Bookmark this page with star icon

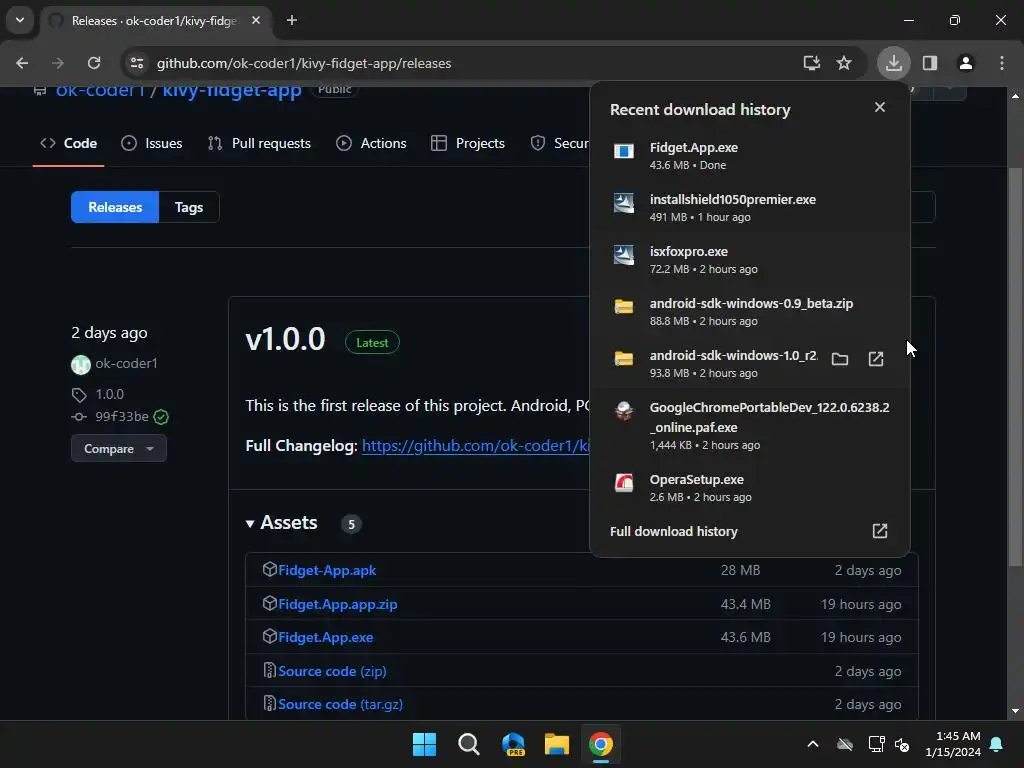844,63
